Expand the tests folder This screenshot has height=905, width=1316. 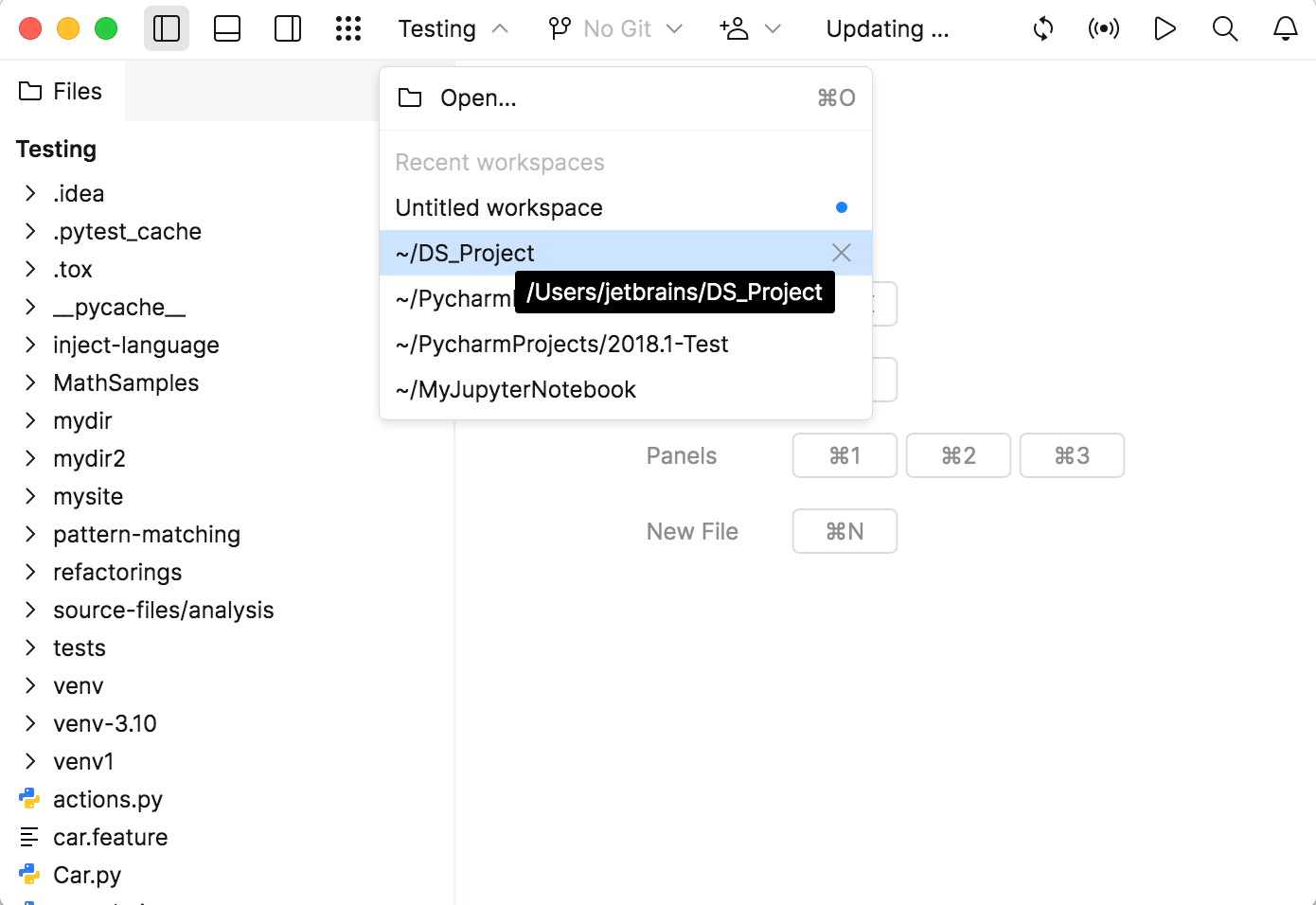(79, 648)
